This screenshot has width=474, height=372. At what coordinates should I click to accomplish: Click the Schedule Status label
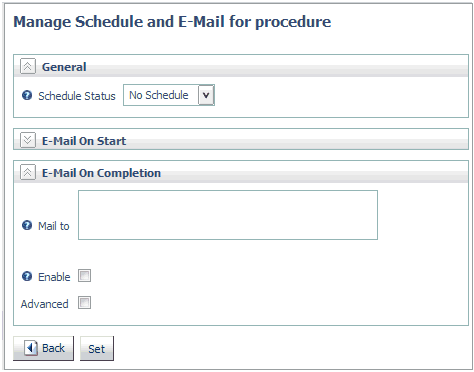(77, 96)
